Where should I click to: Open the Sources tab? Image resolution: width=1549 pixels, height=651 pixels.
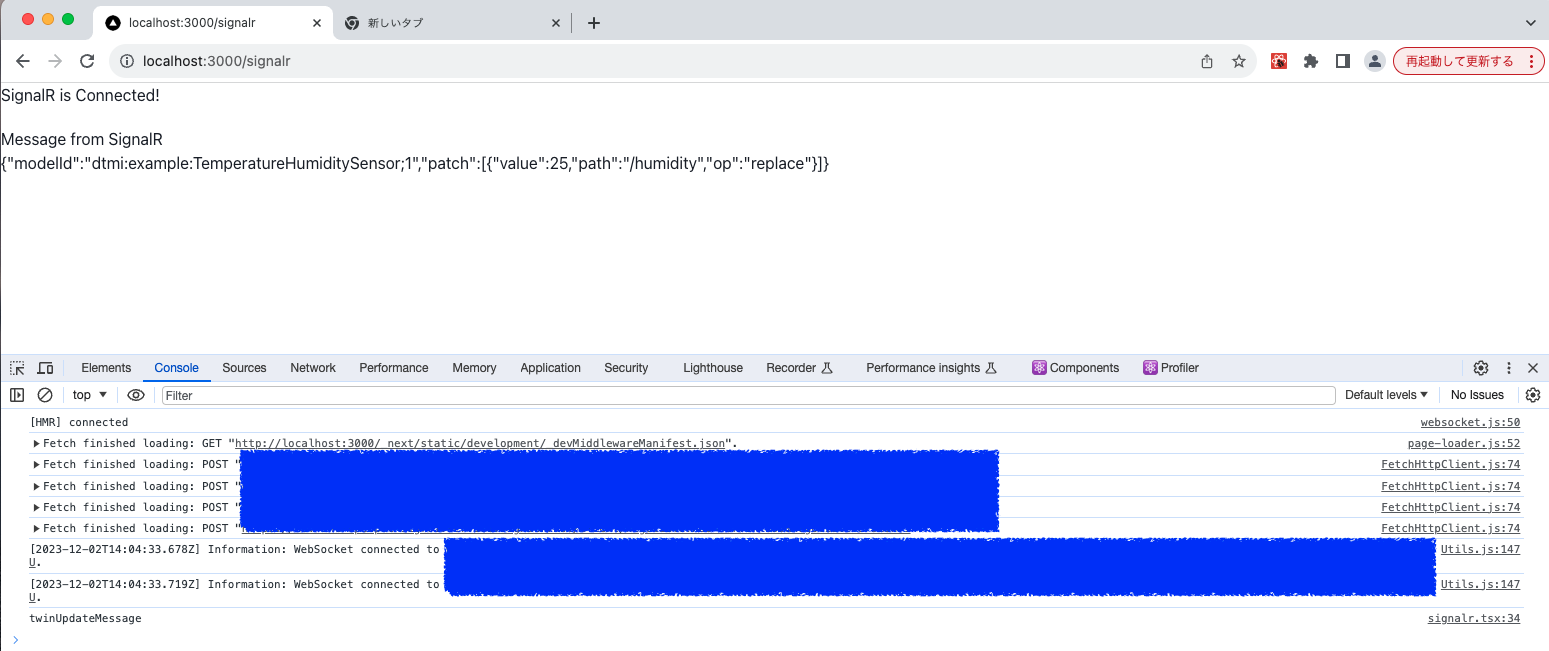pos(244,368)
